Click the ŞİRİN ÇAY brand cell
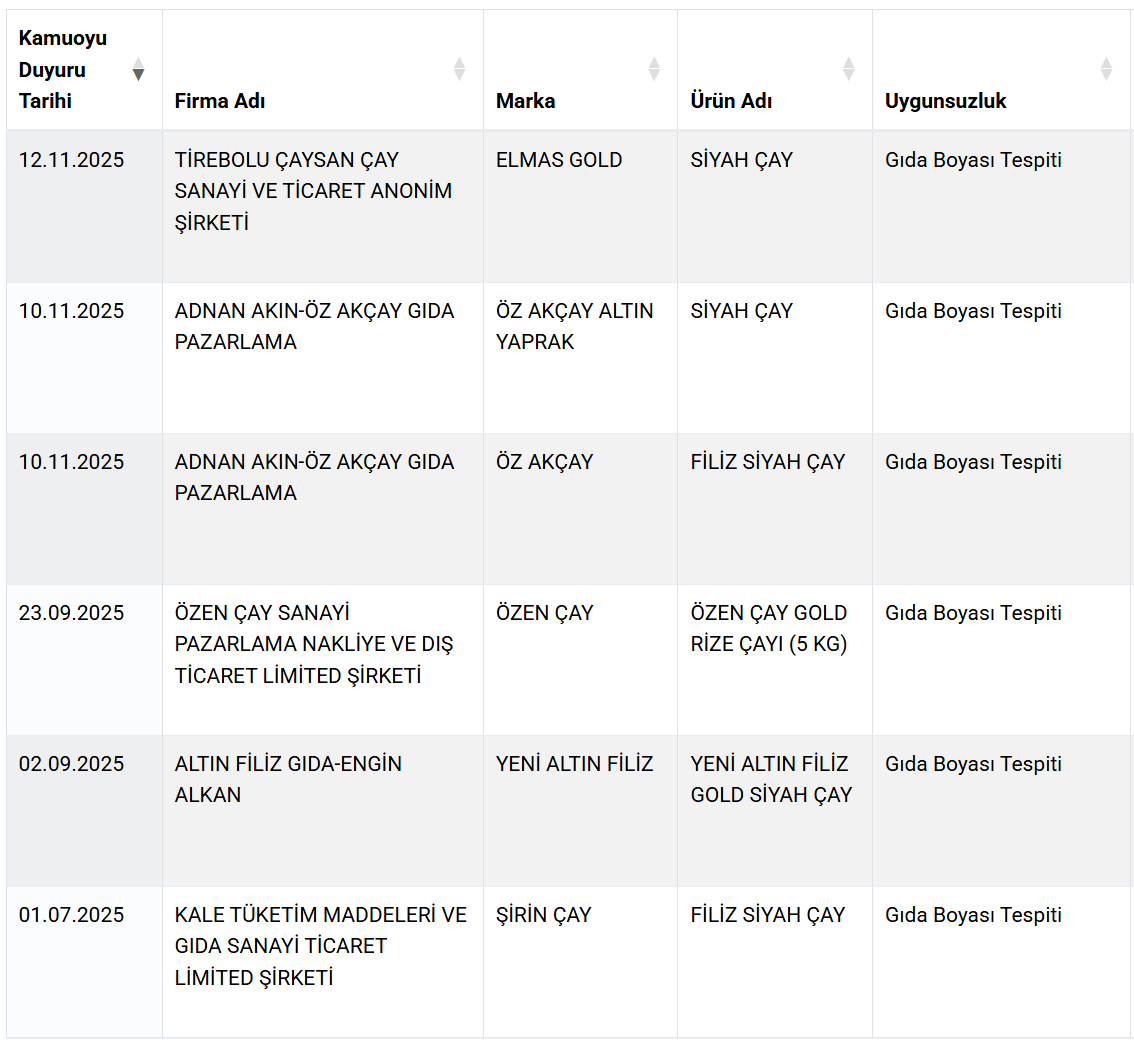This screenshot has height=1044, width=1134. point(543,915)
